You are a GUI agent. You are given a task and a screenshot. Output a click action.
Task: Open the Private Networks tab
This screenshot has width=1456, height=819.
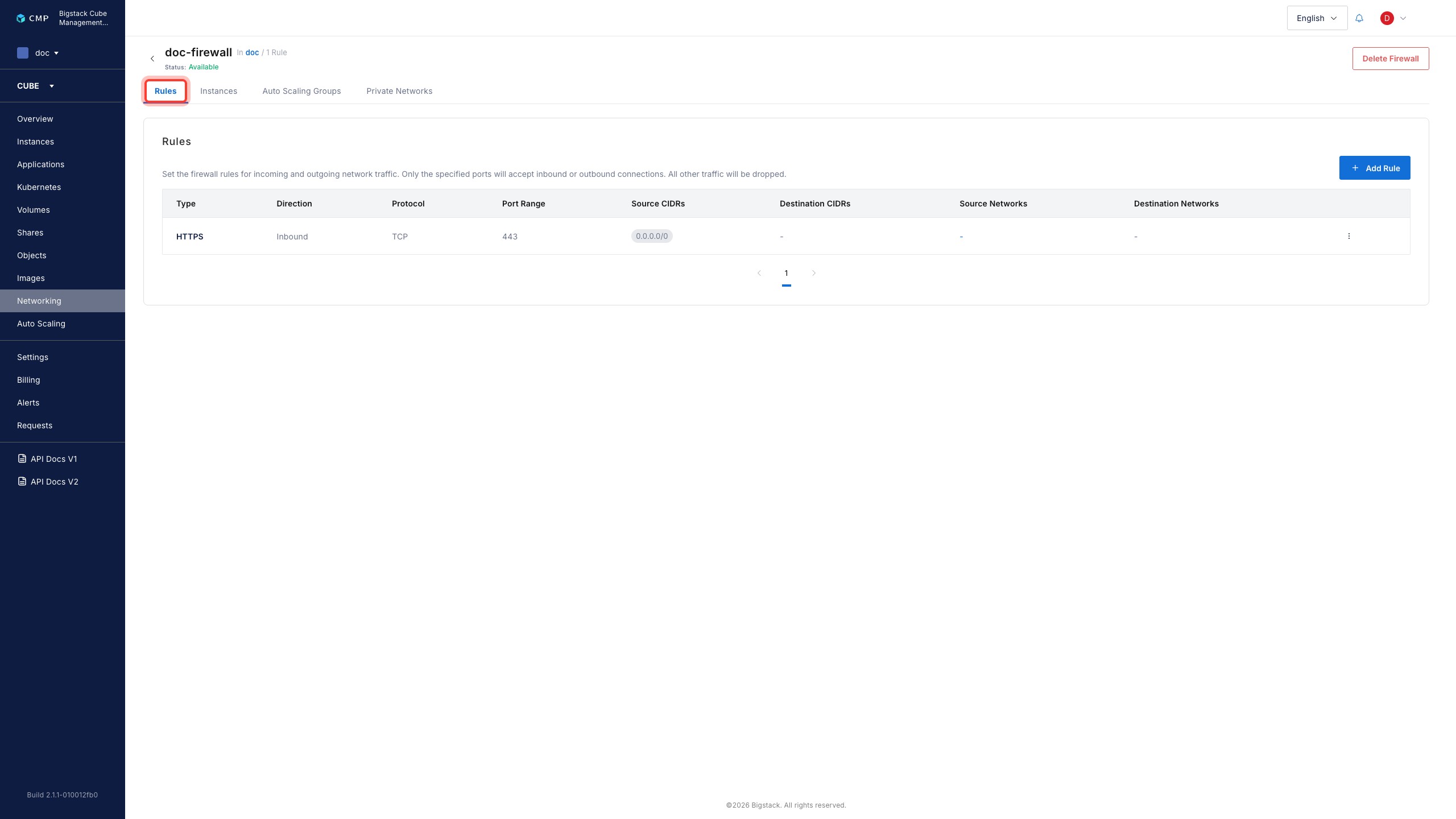[x=399, y=91]
